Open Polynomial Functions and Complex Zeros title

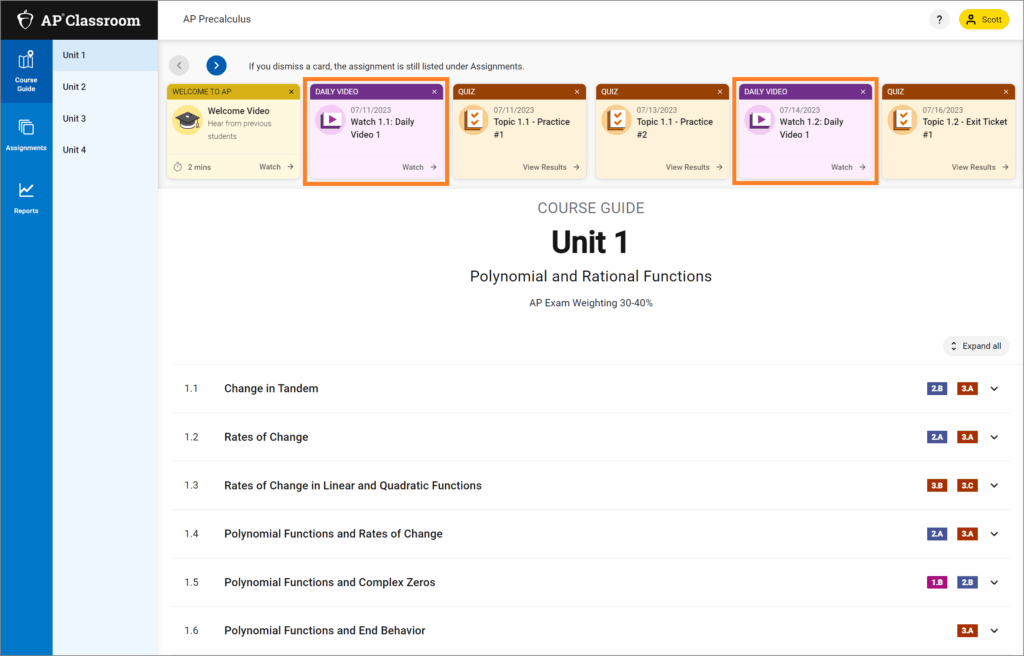[x=329, y=582]
